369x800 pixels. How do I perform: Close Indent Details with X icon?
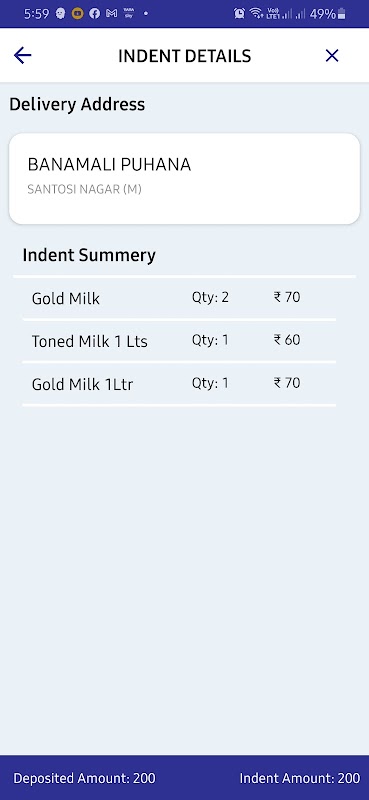coord(332,56)
